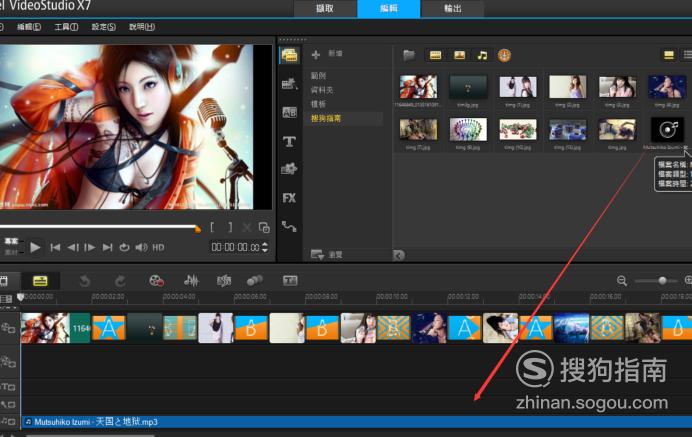
Task: Switch to the 編輯 Edit tab
Action: tap(389, 8)
